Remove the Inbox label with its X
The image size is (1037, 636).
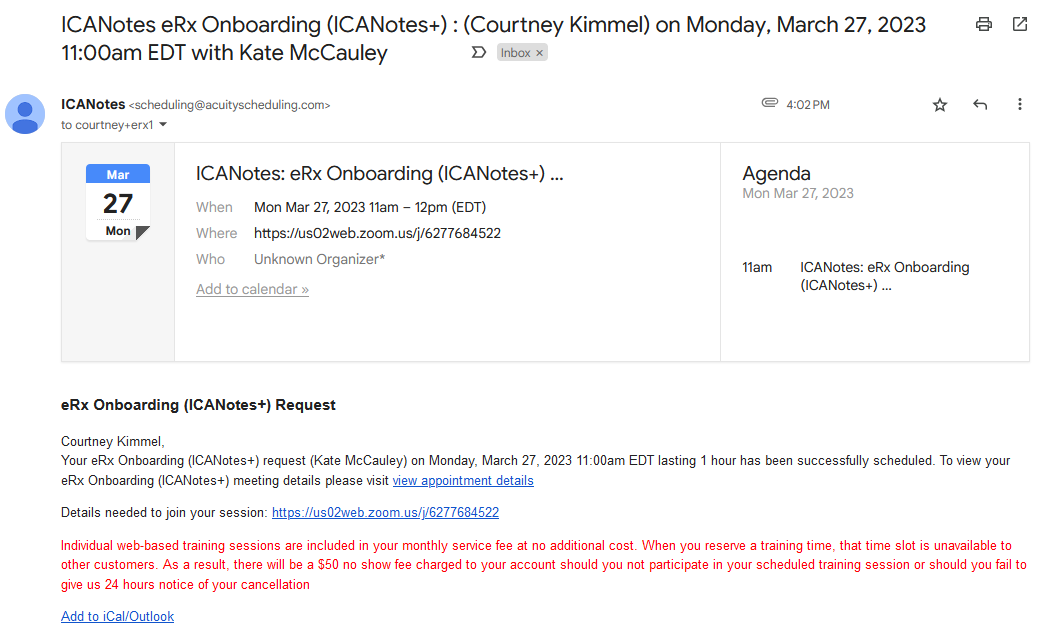540,53
